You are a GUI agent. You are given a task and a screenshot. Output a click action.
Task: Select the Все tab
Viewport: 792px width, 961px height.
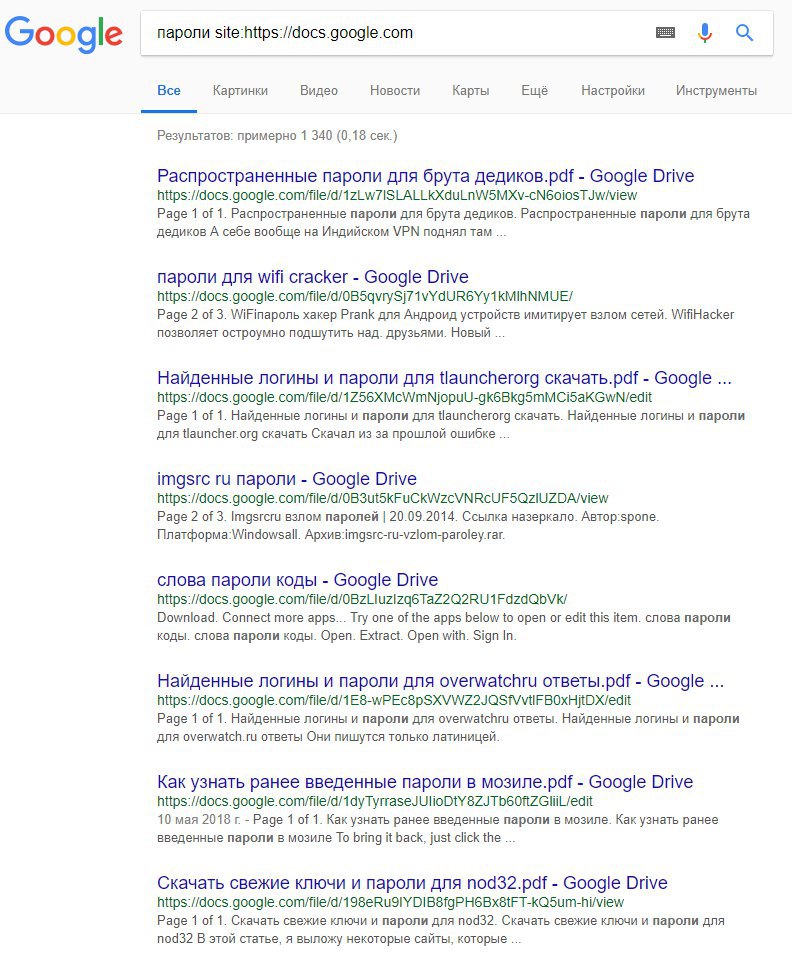[169, 91]
